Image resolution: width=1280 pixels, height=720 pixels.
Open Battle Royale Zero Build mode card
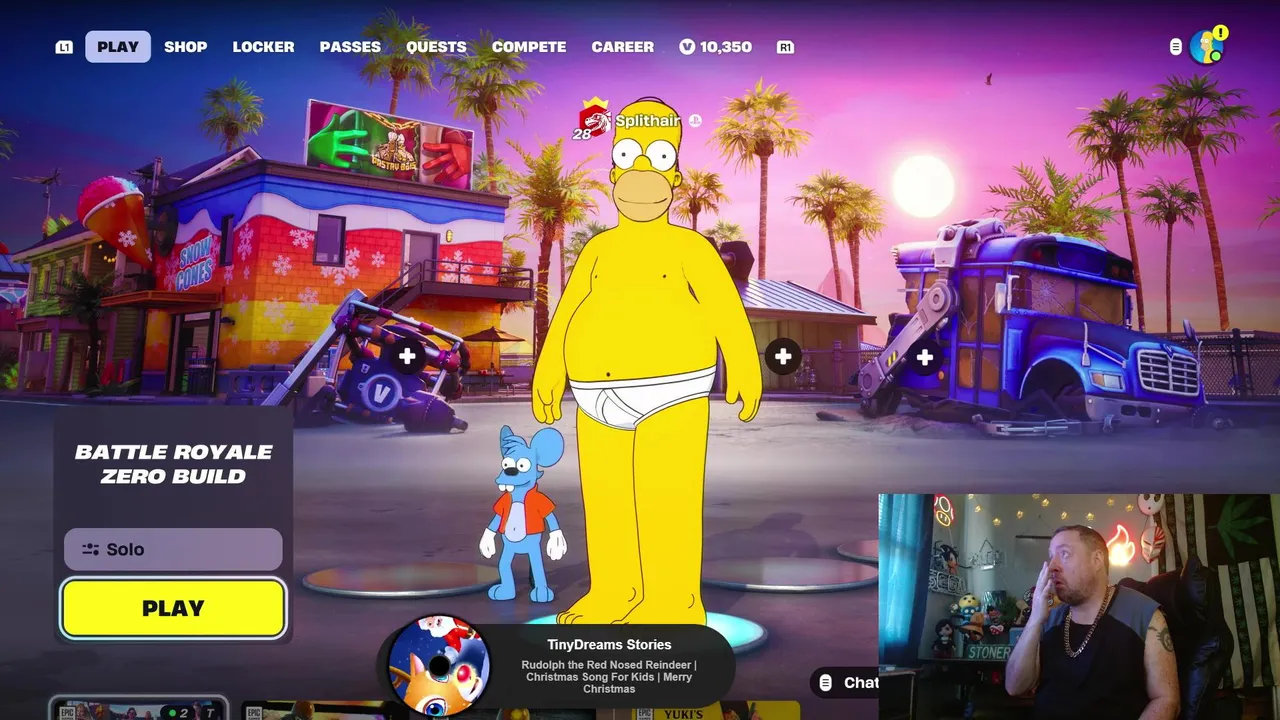[x=173, y=464]
